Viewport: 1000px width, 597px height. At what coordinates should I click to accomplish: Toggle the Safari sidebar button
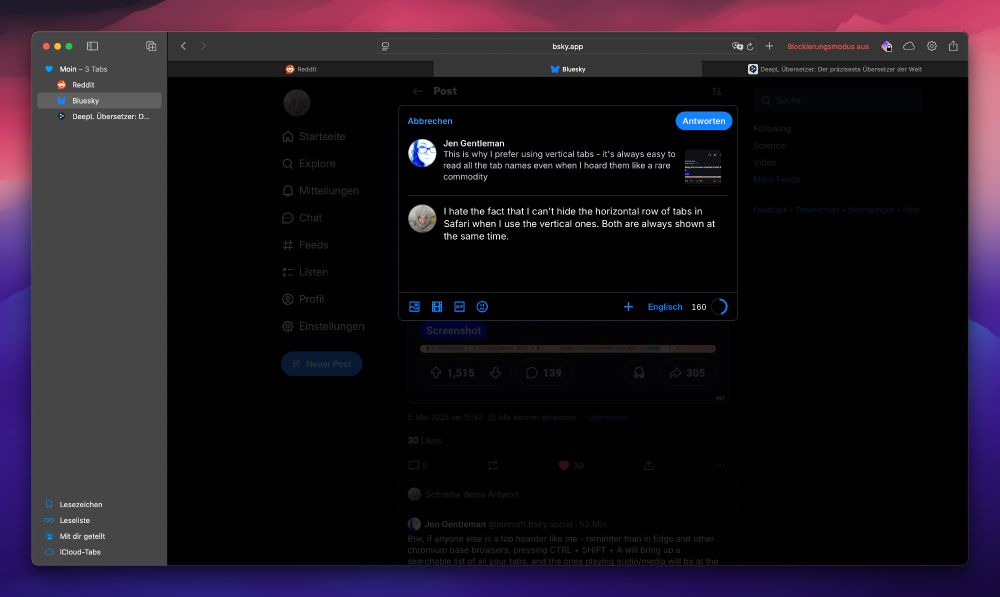[x=92, y=46]
